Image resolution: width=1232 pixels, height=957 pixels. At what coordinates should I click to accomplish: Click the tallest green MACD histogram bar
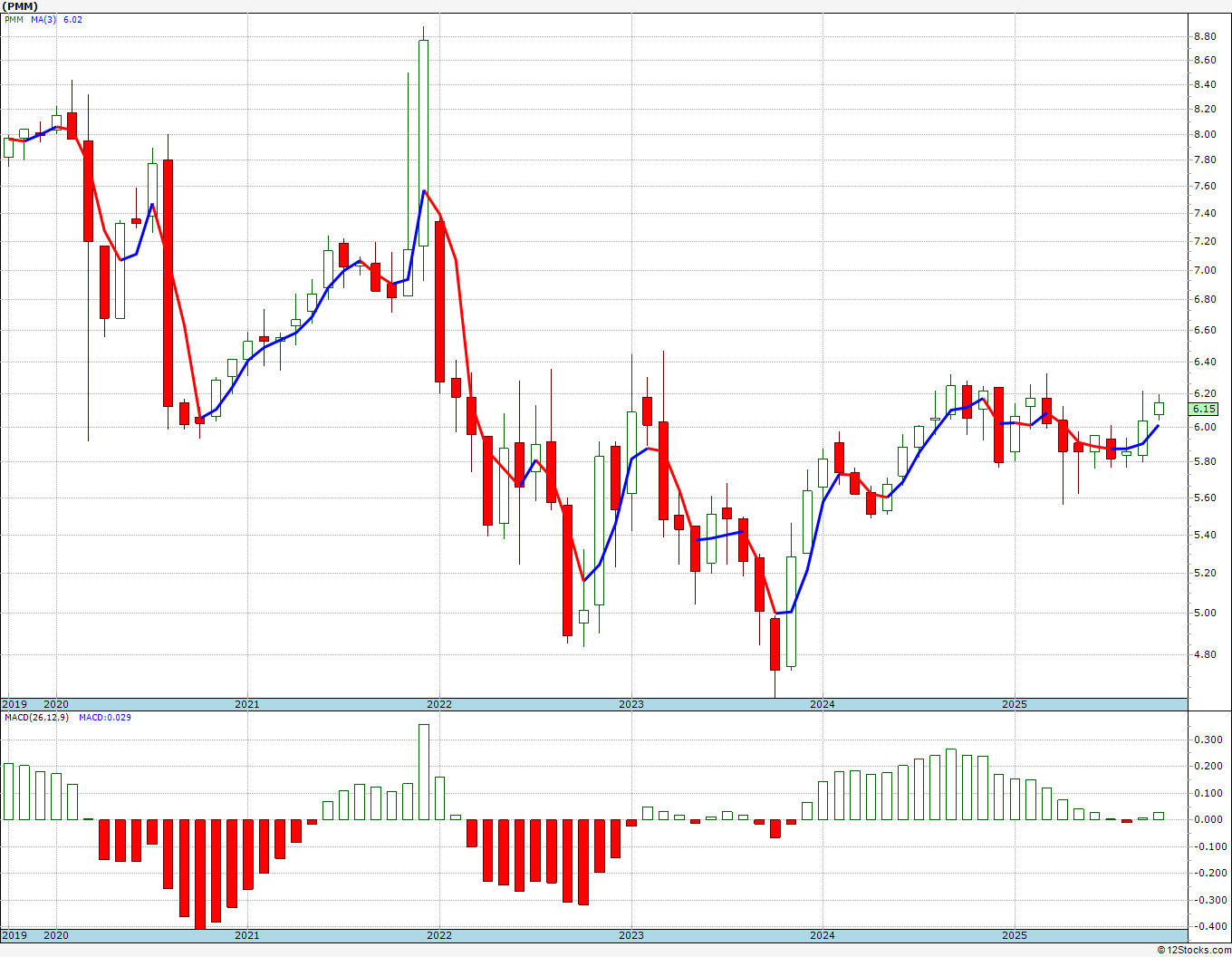(423, 772)
